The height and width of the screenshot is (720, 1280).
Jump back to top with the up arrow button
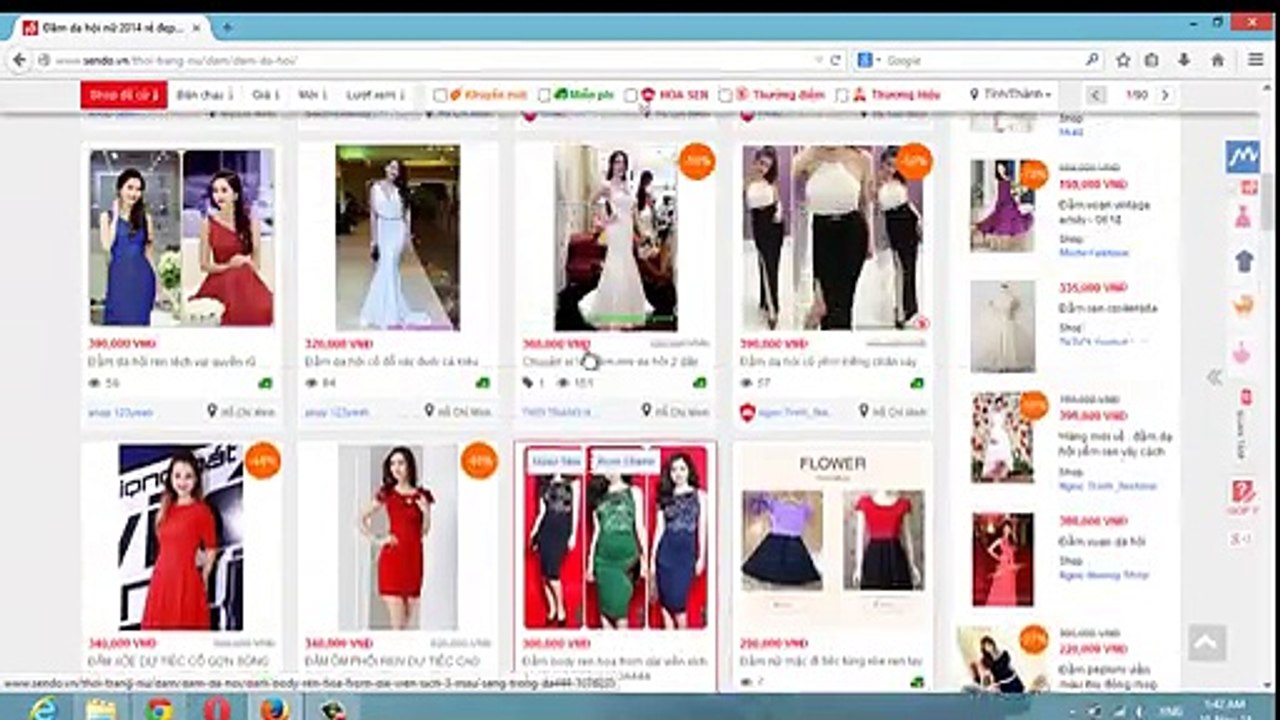(x=1206, y=641)
